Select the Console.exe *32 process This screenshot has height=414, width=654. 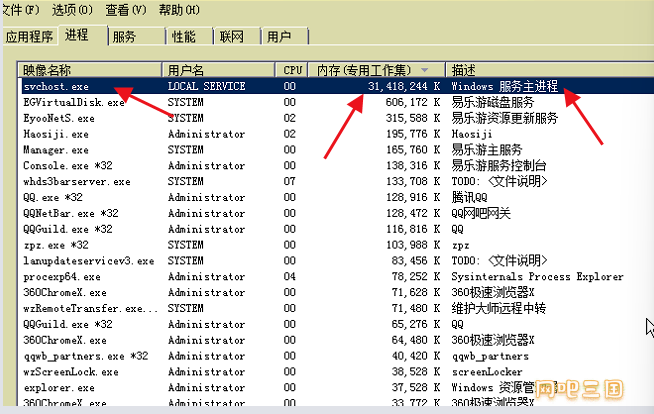point(68,166)
